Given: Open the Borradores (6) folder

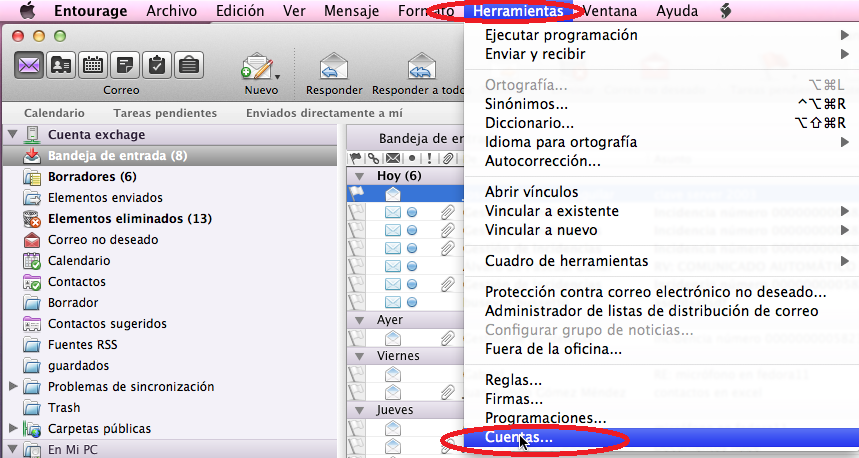Looking at the screenshot, I should [92, 176].
